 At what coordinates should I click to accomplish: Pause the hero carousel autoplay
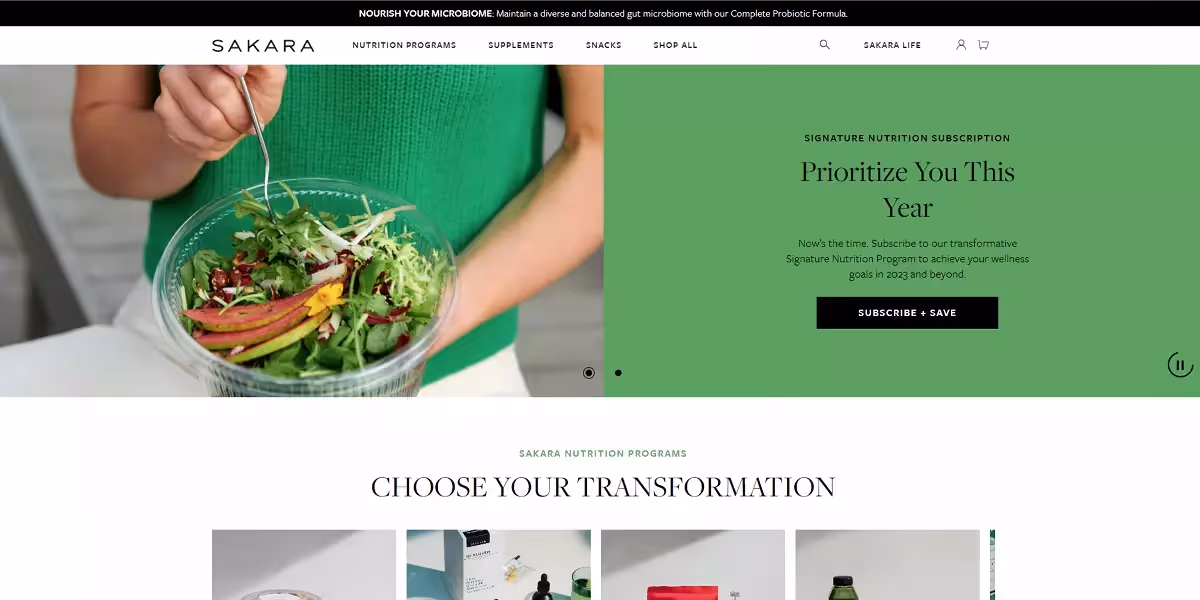tap(1180, 365)
